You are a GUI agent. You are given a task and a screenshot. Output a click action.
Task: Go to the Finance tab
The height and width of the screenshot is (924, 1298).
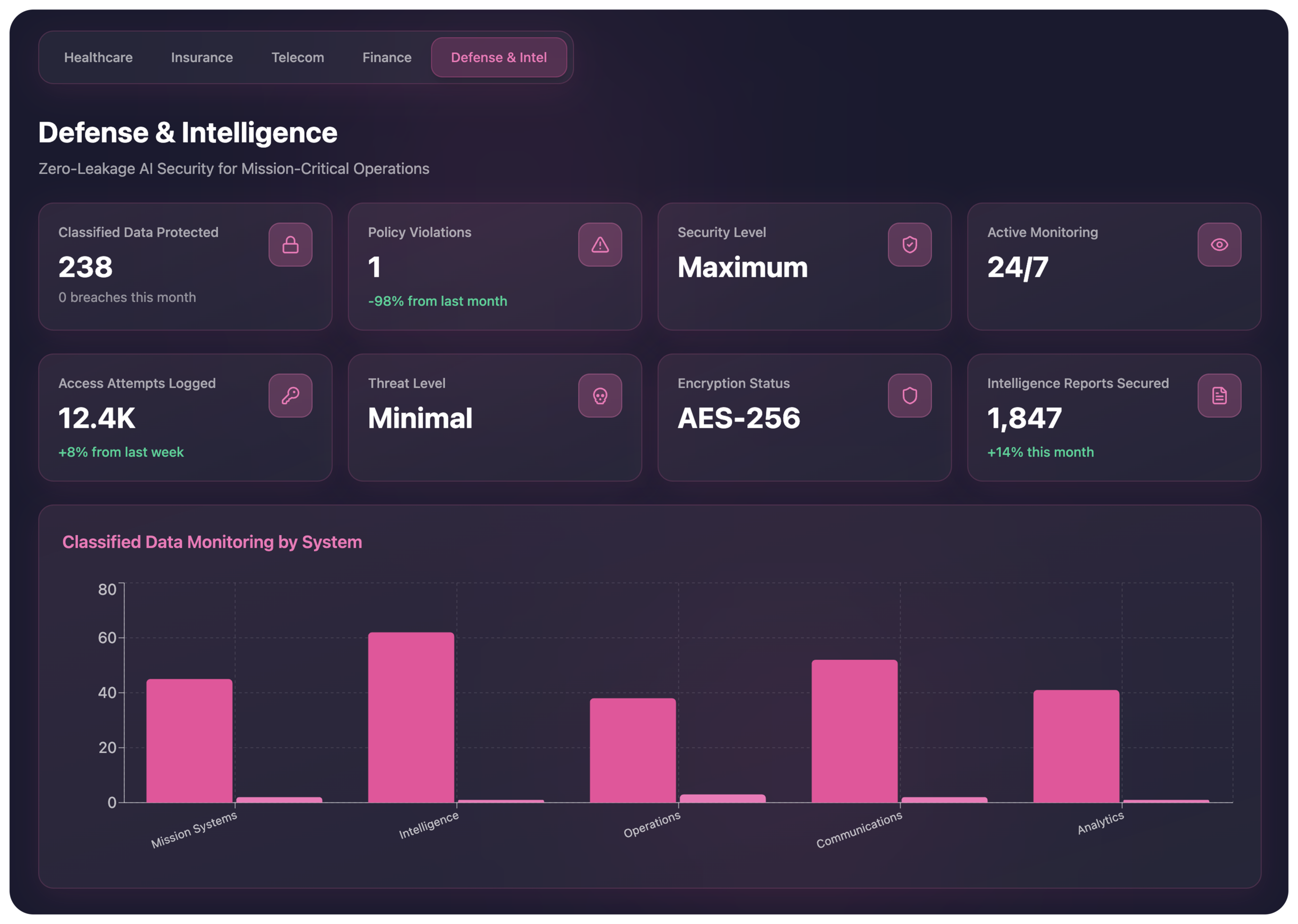pos(386,57)
